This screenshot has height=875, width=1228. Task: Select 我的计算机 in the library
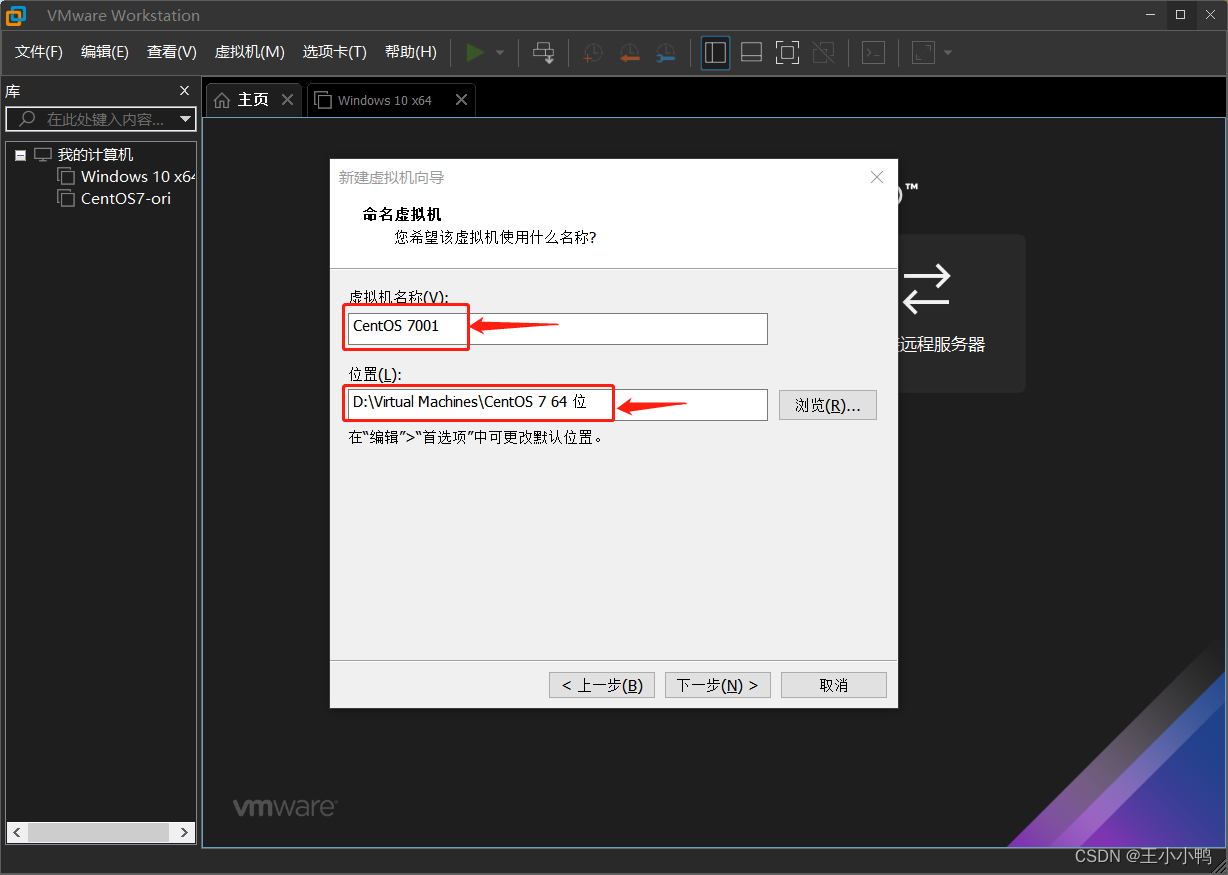pos(95,155)
